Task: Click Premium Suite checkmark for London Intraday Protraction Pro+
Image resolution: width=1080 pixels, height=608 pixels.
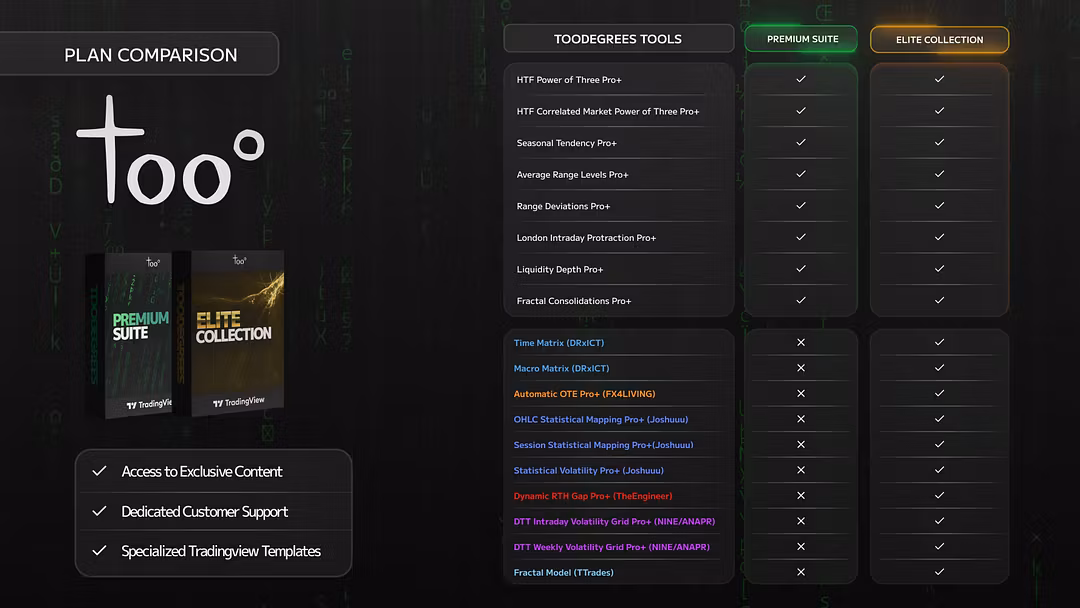Action: pos(801,238)
